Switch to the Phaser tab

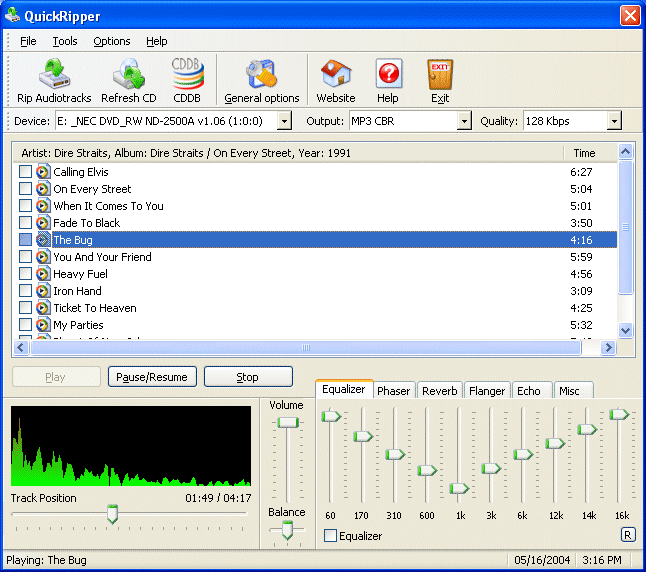click(x=393, y=391)
